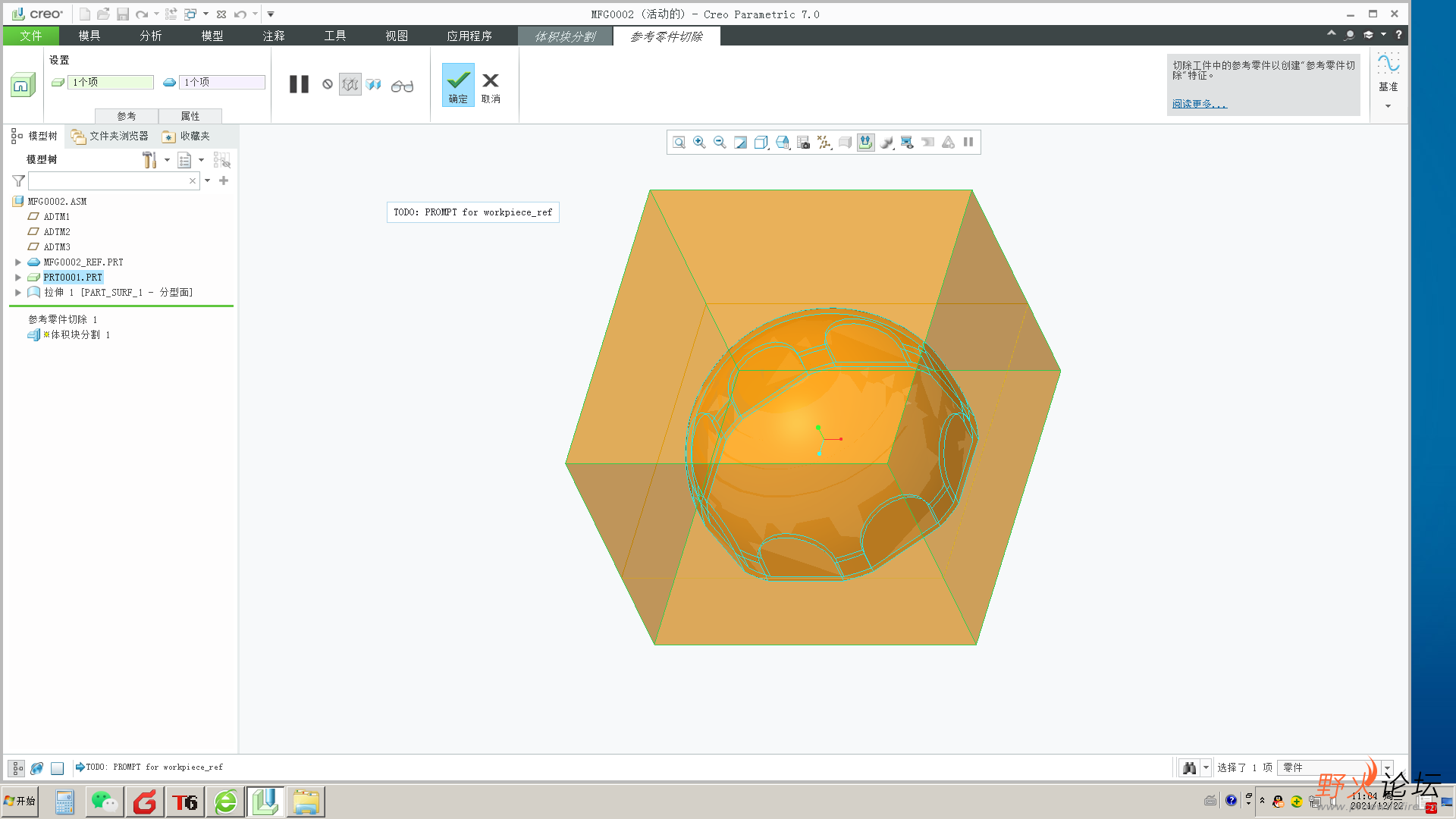Open the display style cube dropdown
Screen dimensions: 1456x819
(x=761, y=143)
